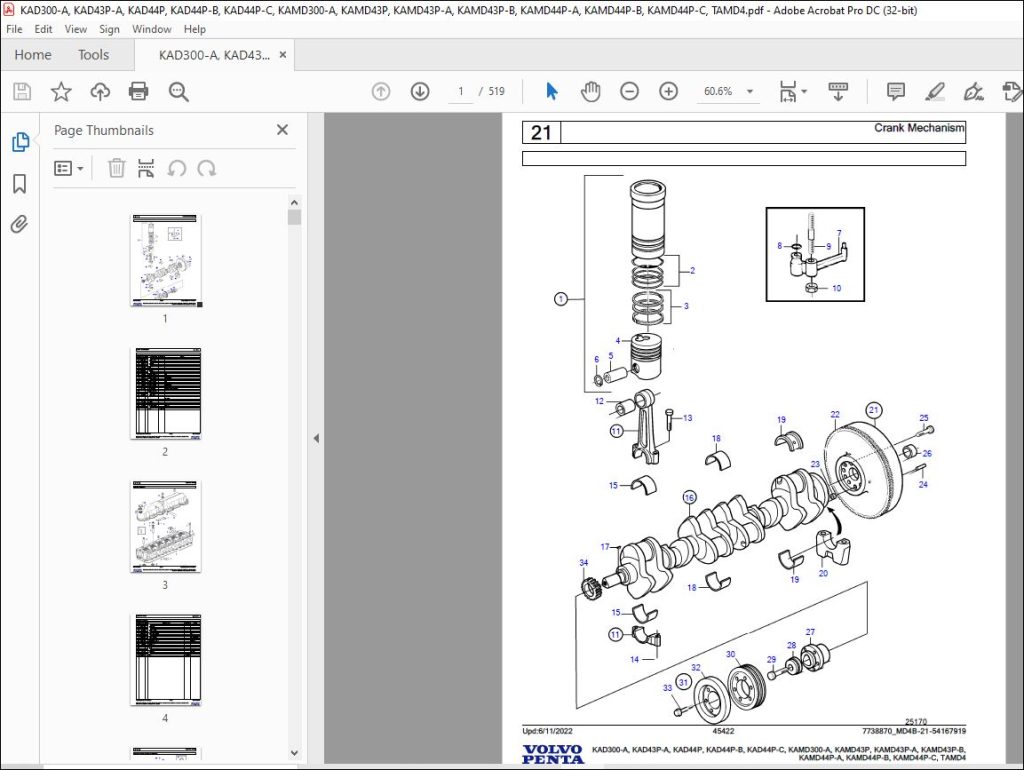
Task: Open the fit page width tool
Action: point(788,91)
